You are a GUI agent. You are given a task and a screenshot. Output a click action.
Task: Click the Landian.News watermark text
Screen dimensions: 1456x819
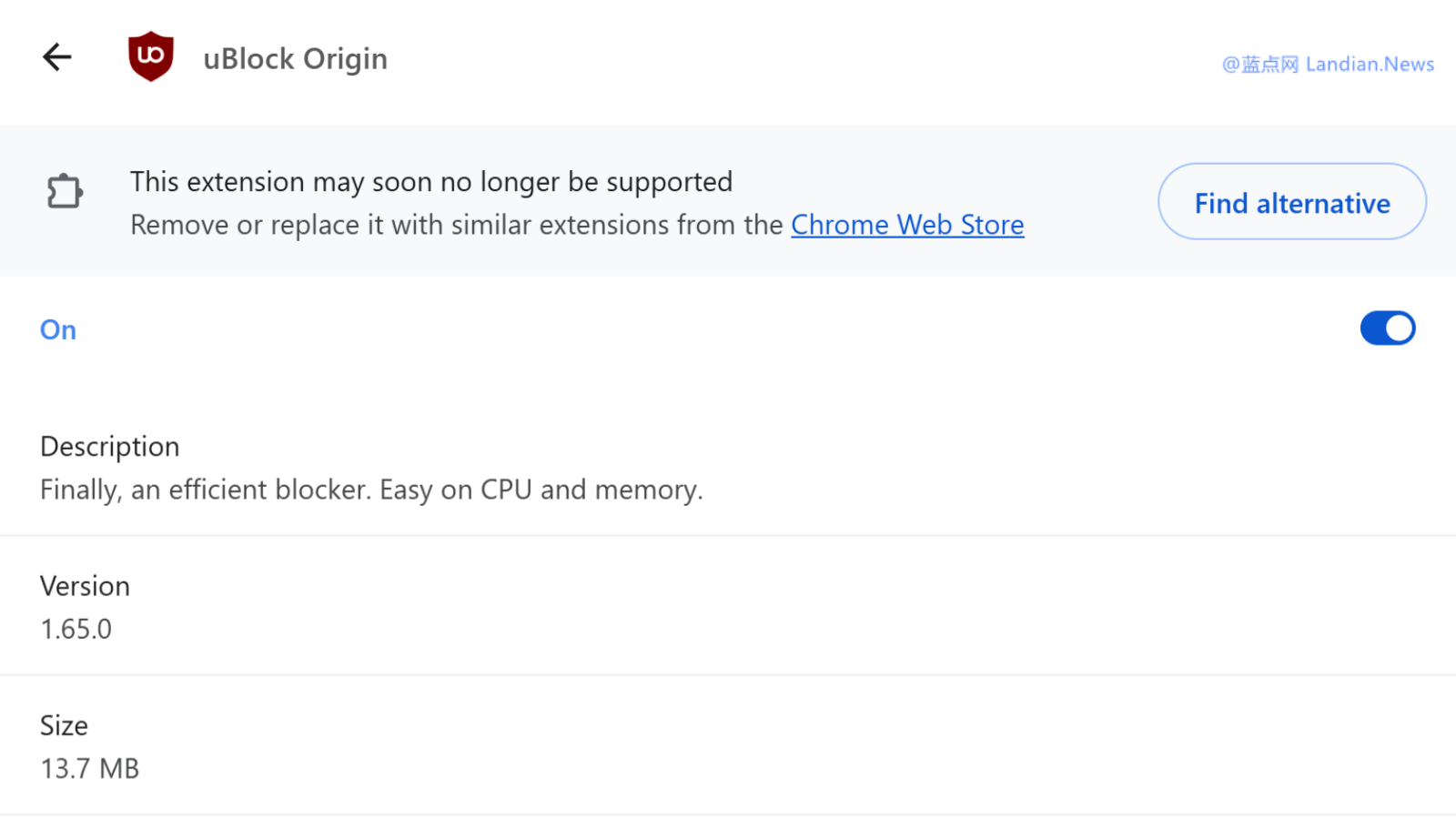[x=1370, y=65]
